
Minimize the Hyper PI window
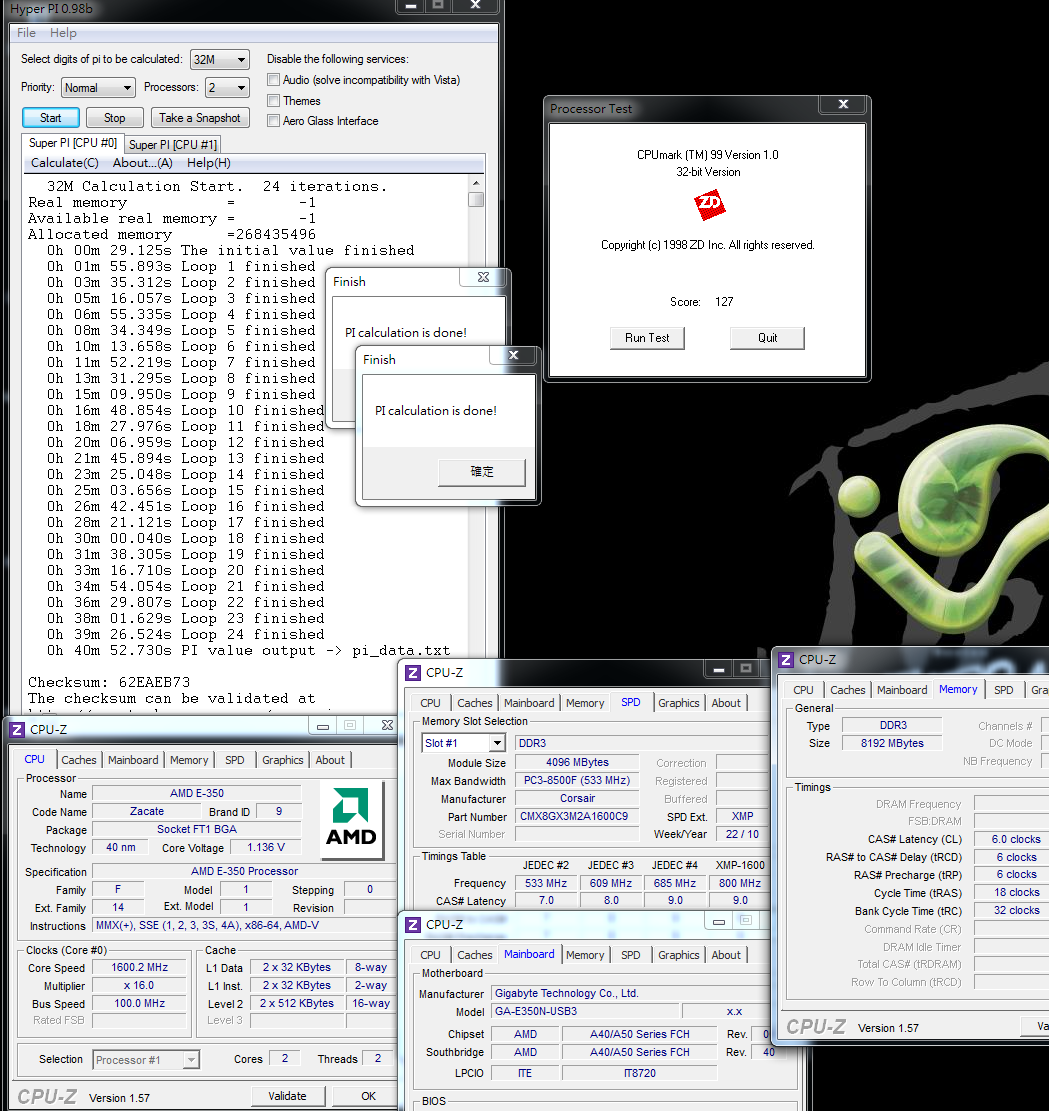[x=410, y=6]
